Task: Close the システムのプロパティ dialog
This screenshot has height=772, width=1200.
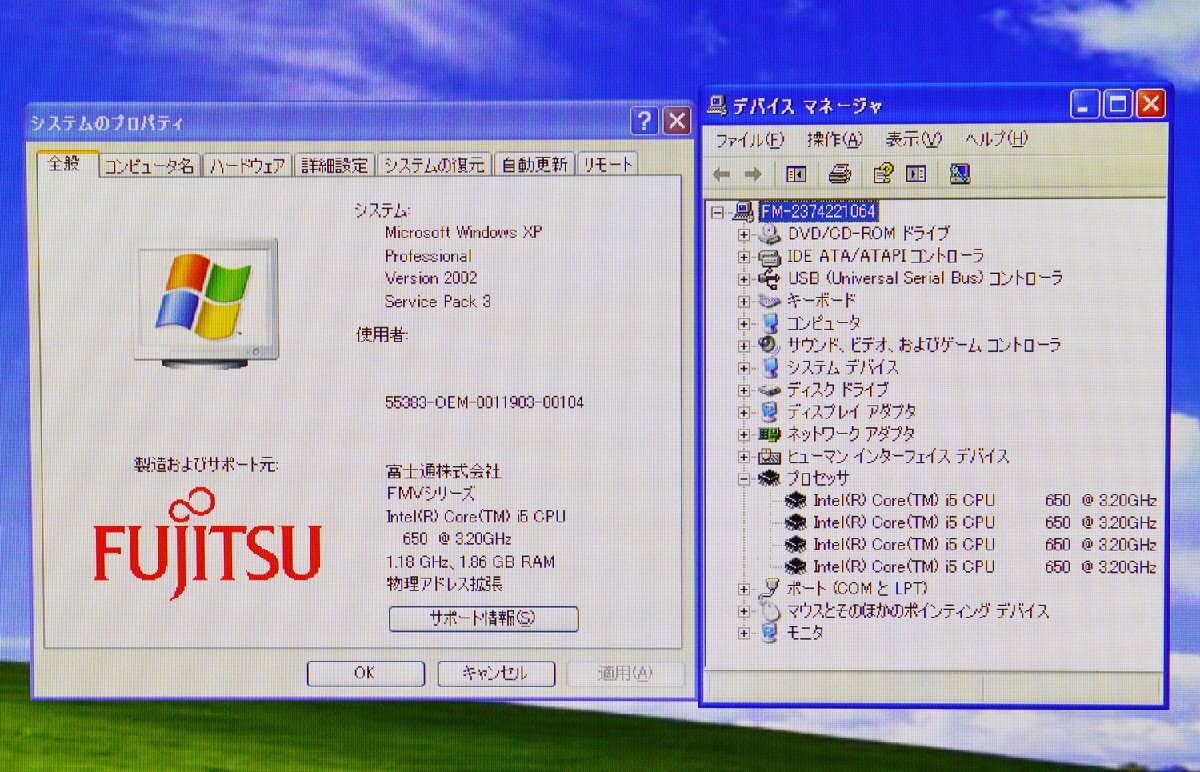Action: [677, 122]
